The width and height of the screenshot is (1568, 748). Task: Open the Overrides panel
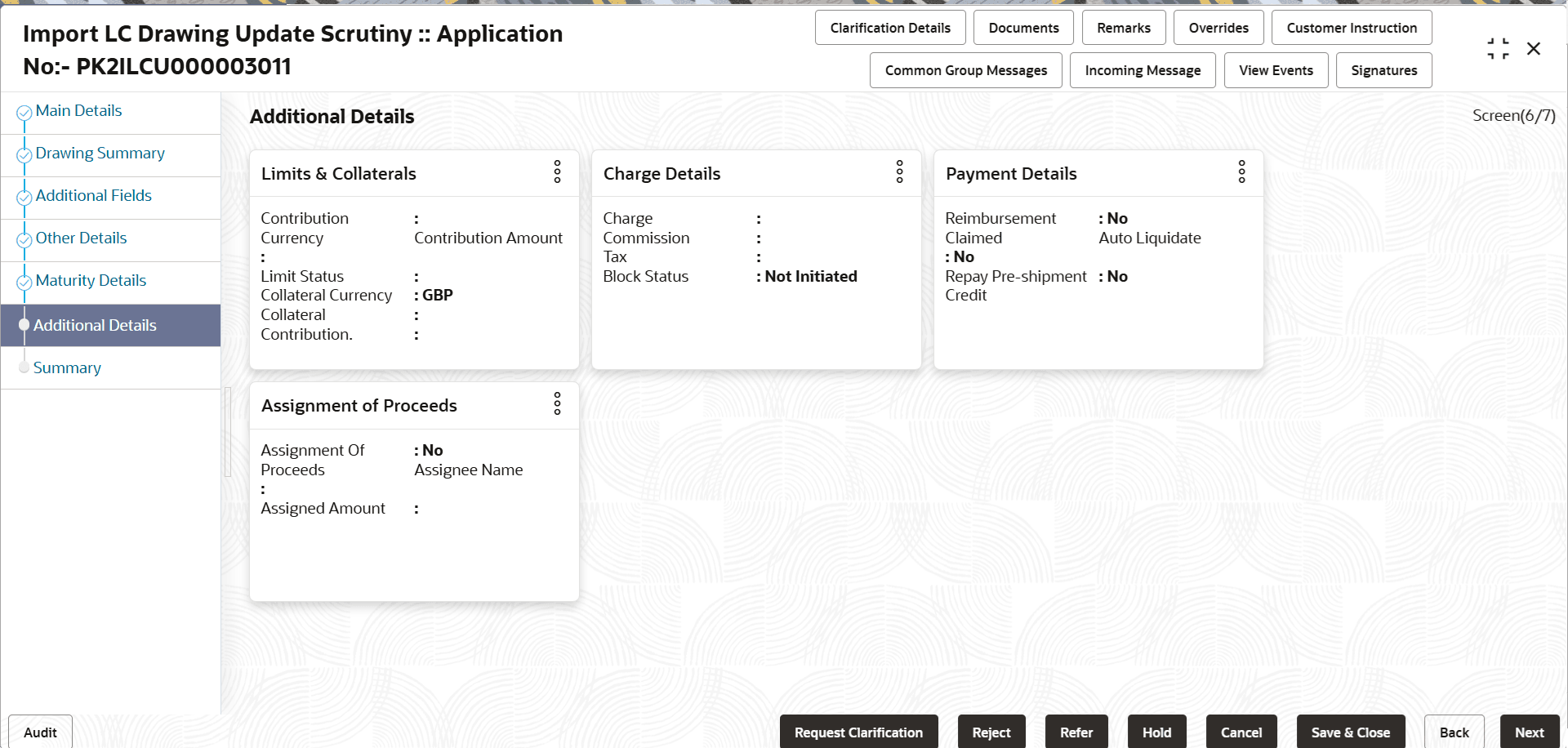(x=1218, y=28)
